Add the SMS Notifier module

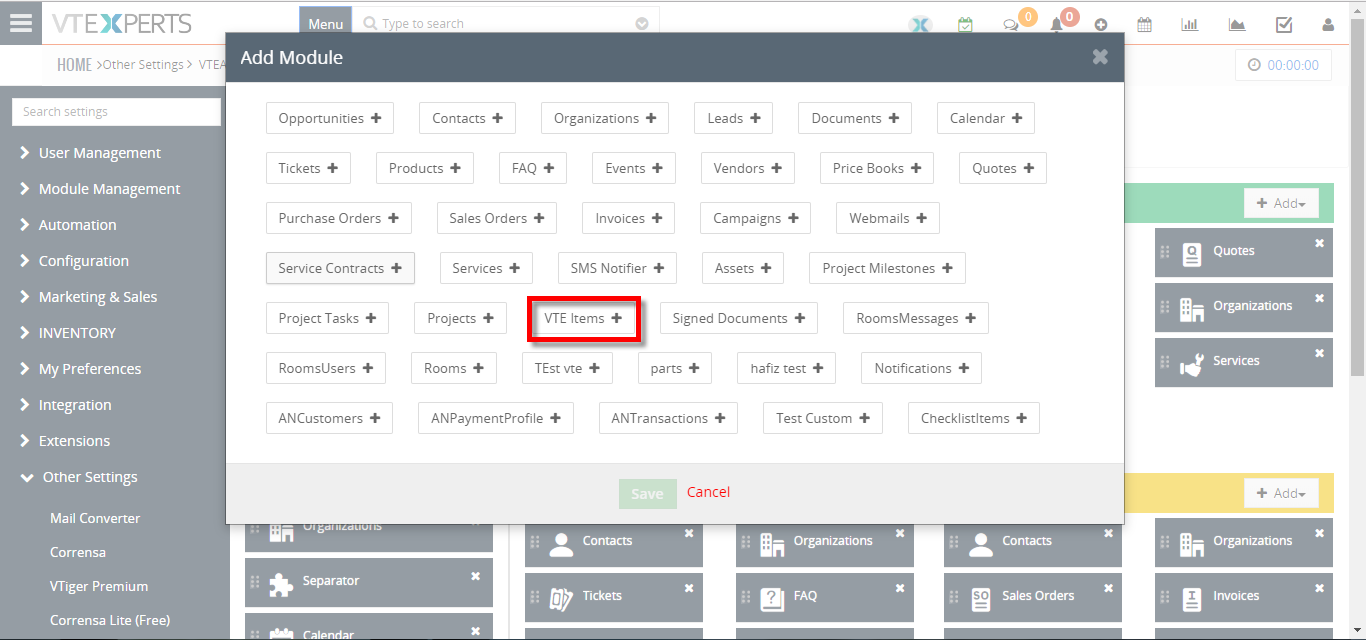click(x=617, y=268)
